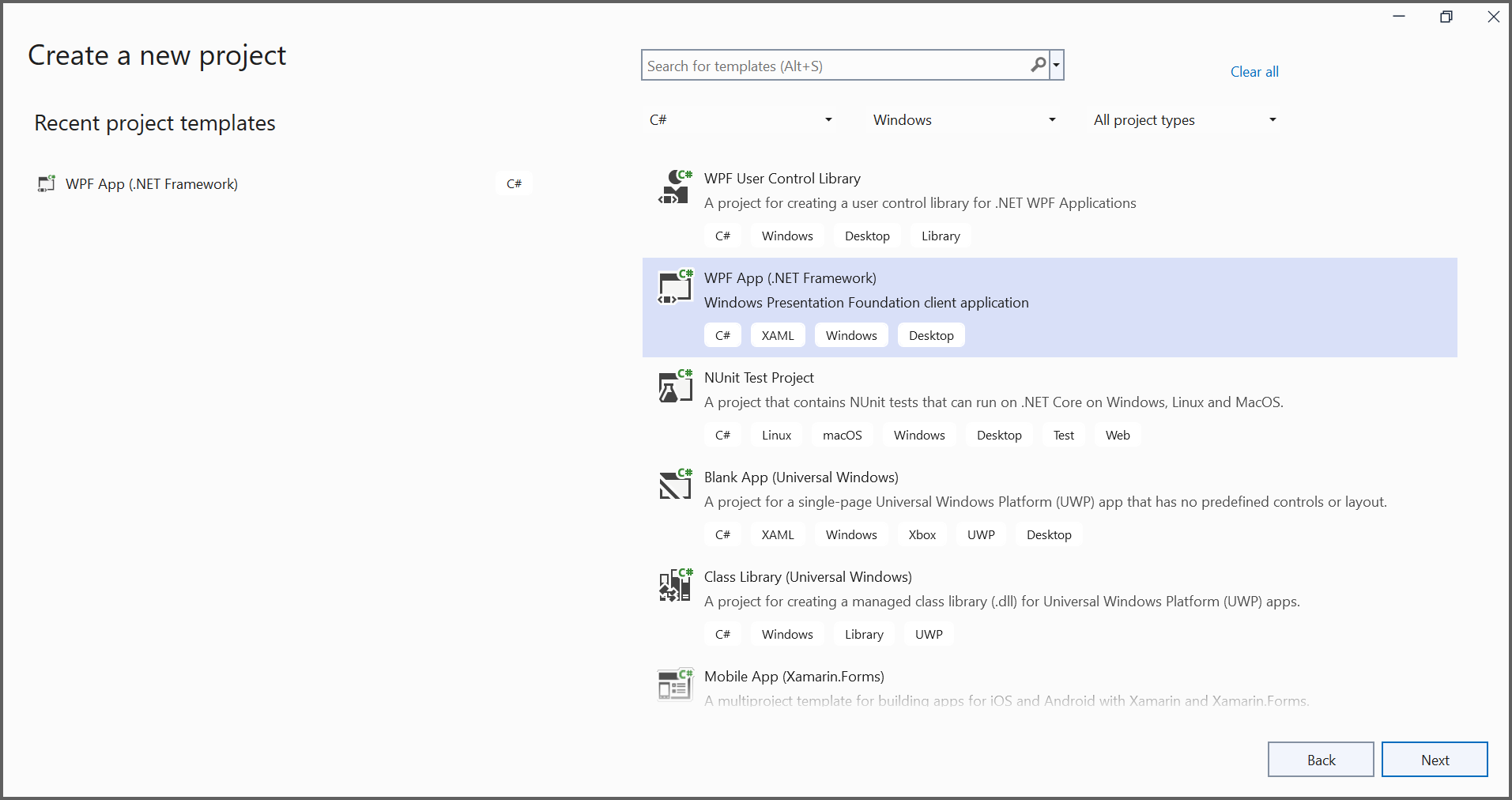
Task: Click macOS tag under NUnit Test Project
Action: tap(842, 435)
